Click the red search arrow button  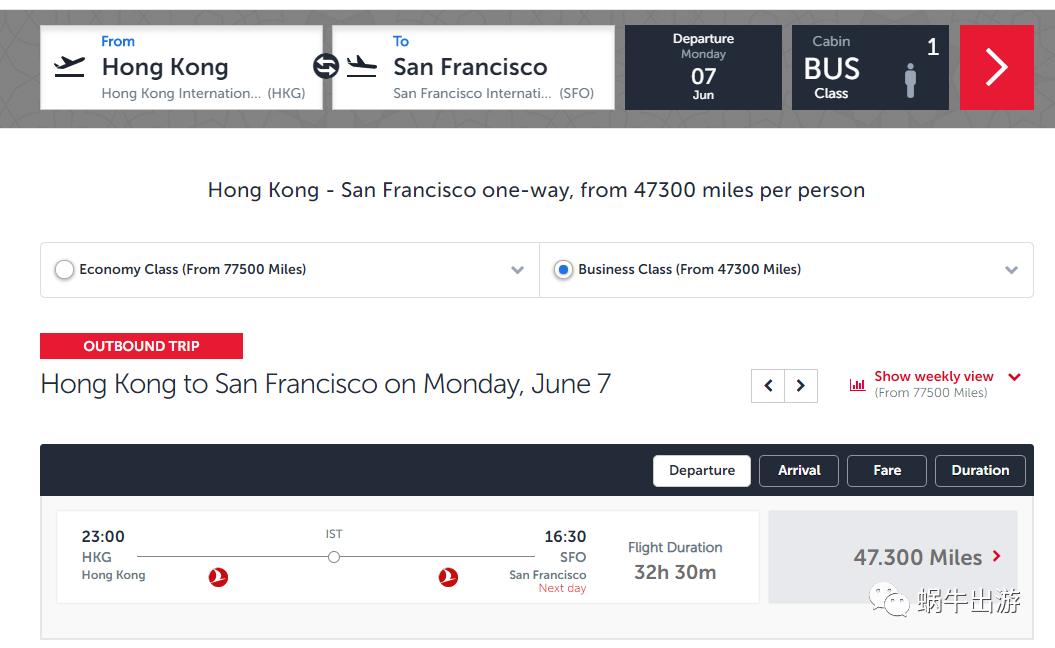pos(996,68)
